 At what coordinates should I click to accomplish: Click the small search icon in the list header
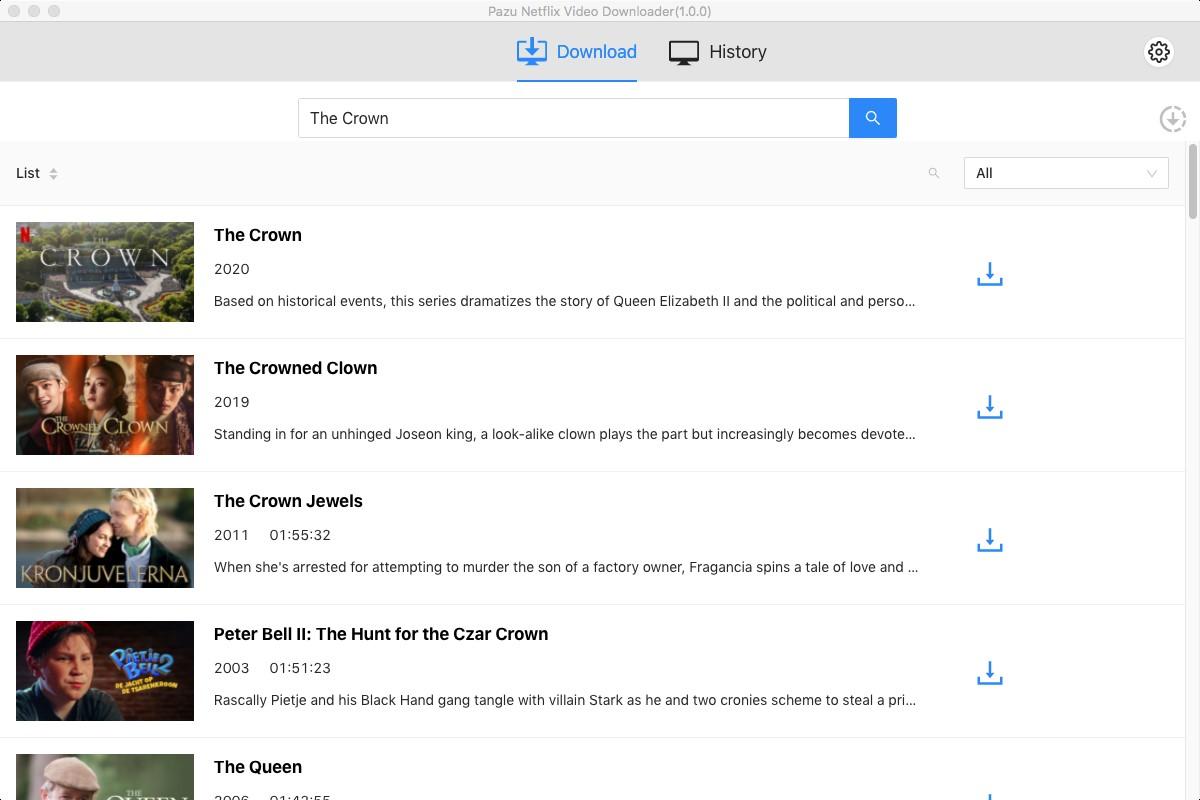point(933,172)
